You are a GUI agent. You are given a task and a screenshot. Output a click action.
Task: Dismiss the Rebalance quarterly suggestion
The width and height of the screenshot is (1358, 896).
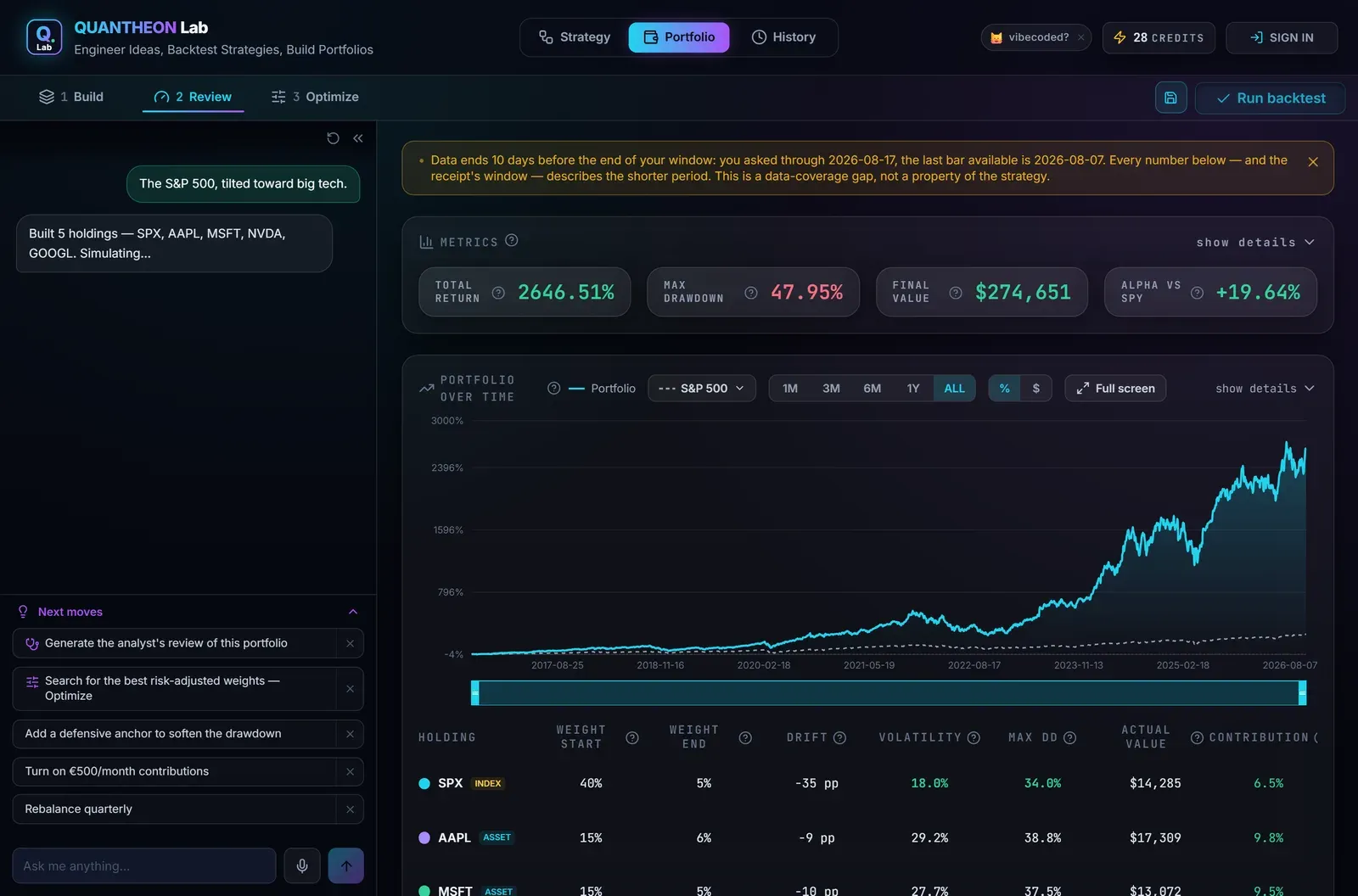click(x=350, y=809)
